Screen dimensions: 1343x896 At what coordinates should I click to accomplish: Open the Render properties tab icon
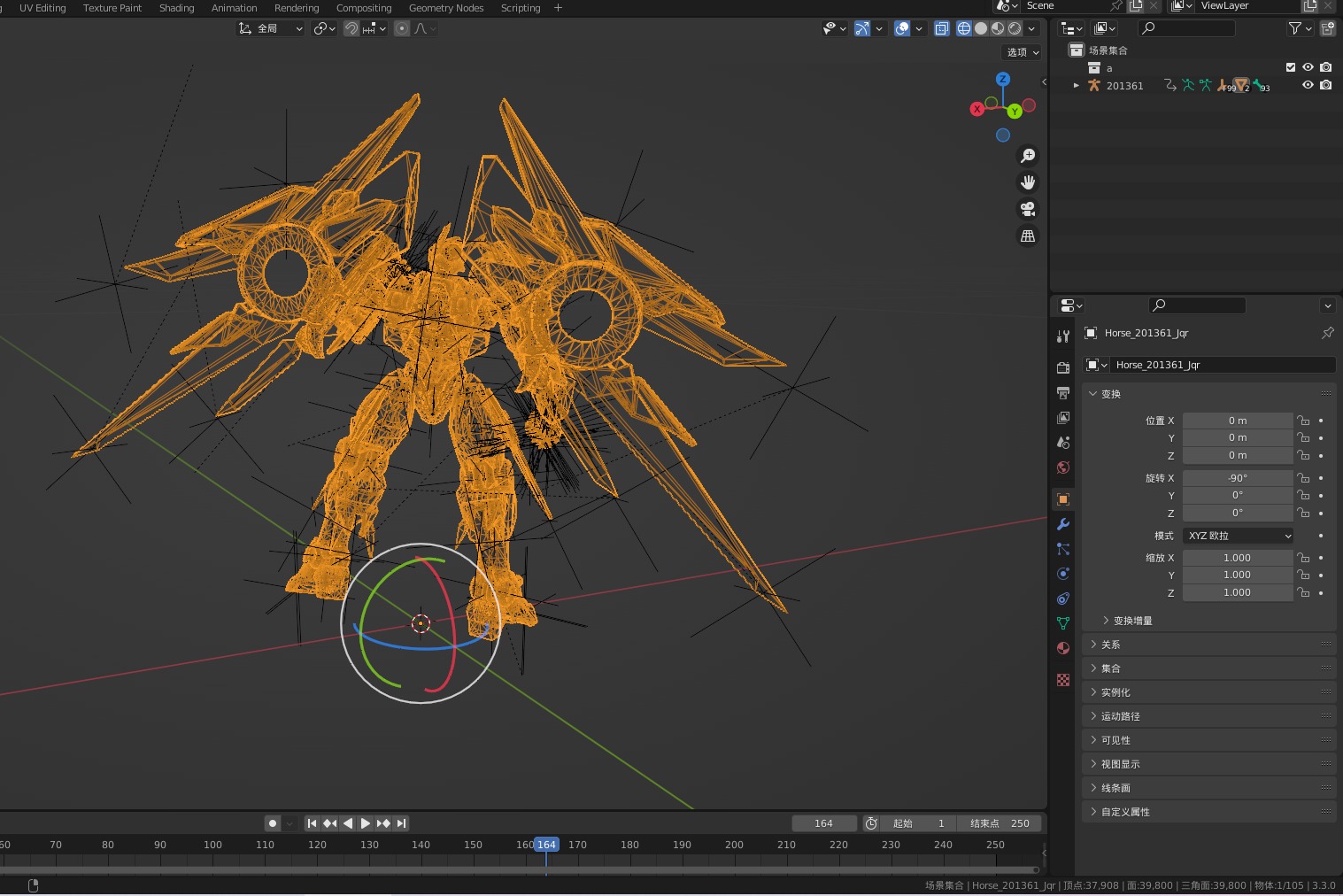(x=1063, y=367)
